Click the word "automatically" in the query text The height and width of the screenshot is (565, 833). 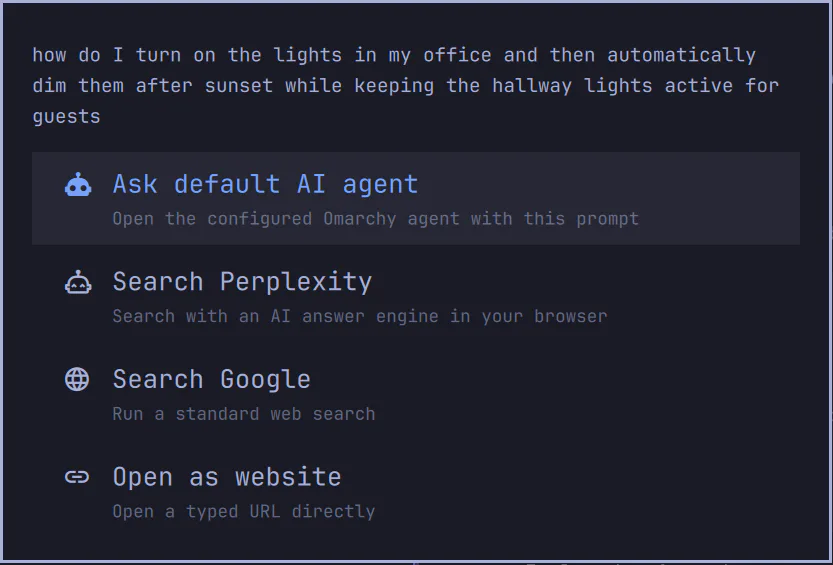coord(682,55)
